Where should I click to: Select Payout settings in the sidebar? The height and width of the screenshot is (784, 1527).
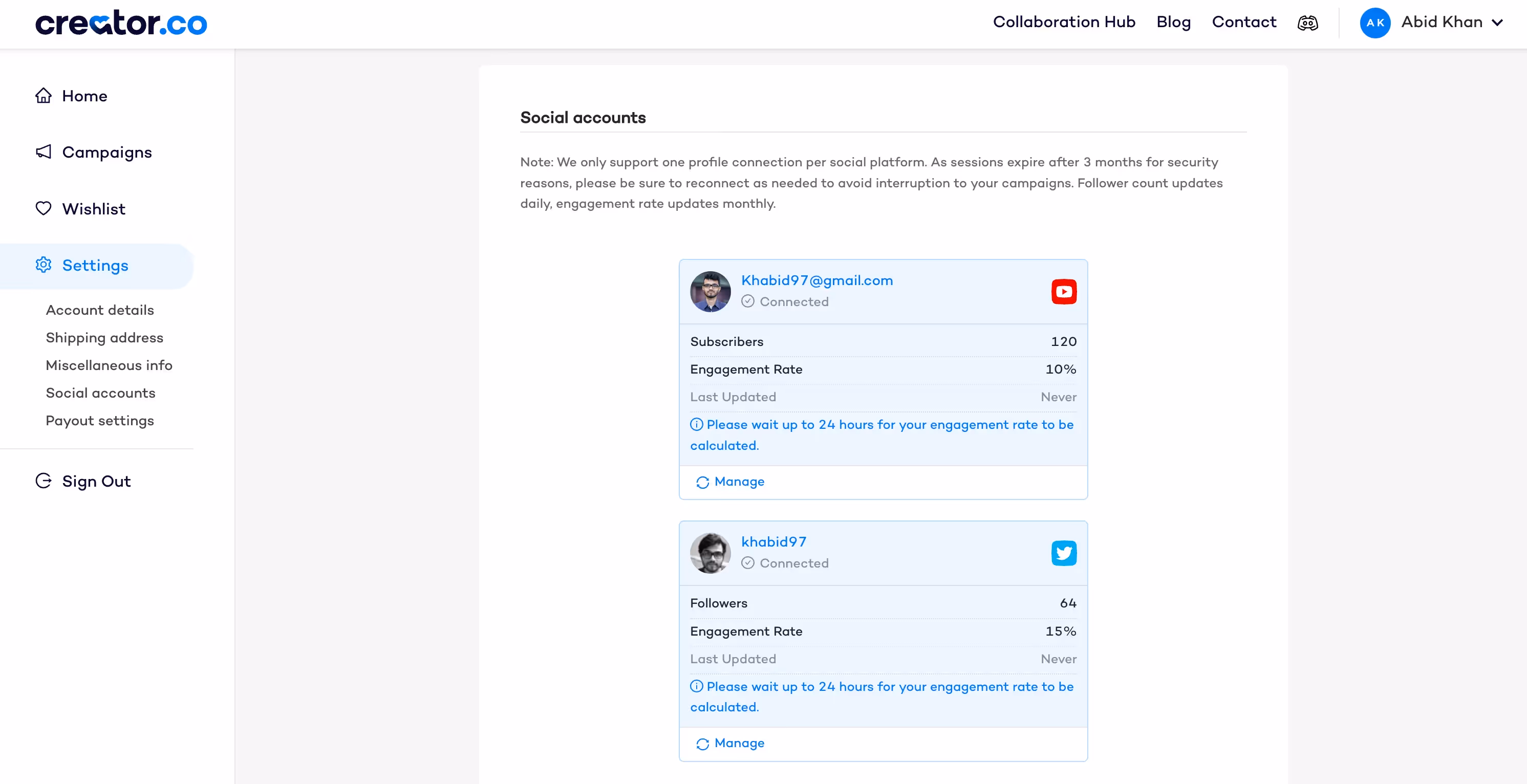(100, 421)
